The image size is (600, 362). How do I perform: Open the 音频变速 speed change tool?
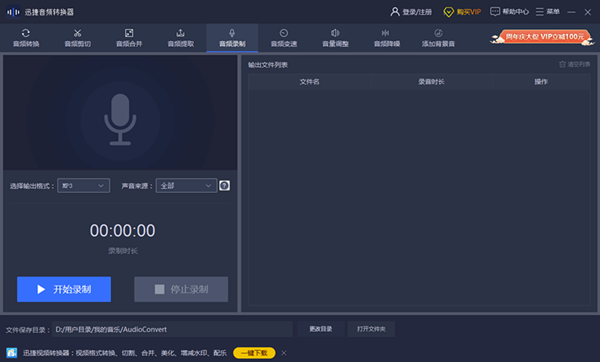pyautogui.click(x=284, y=38)
